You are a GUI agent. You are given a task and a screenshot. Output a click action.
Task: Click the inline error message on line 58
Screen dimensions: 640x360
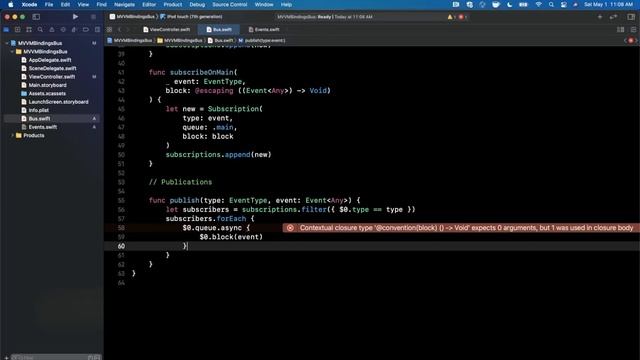[466, 228]
